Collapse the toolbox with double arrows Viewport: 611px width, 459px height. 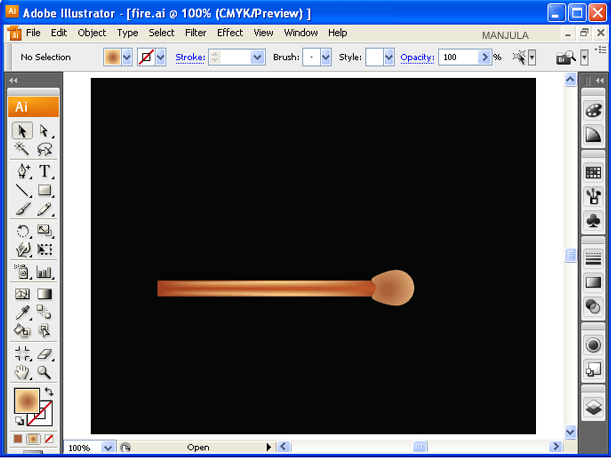tap(13, 80)
